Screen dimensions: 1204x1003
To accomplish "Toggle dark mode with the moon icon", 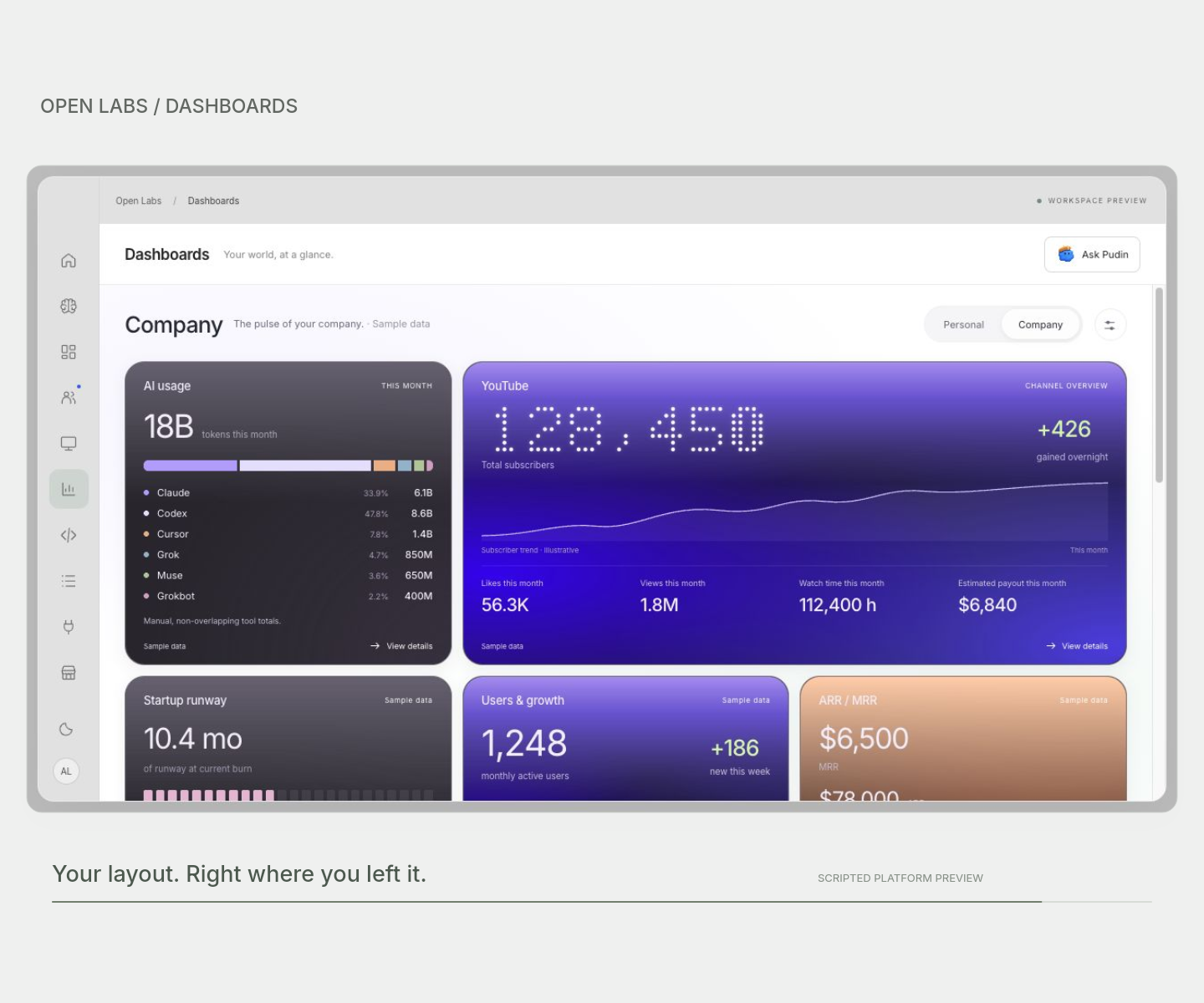I will 66,729.
